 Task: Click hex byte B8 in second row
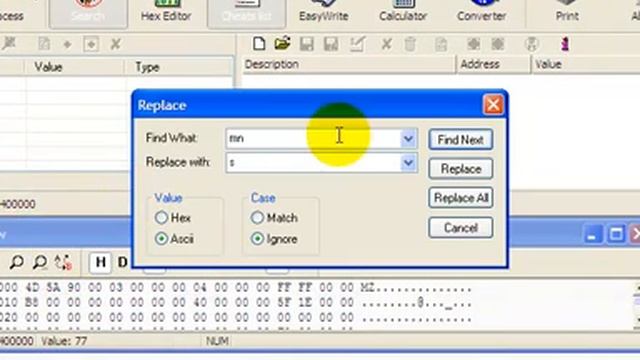point(32,302)
